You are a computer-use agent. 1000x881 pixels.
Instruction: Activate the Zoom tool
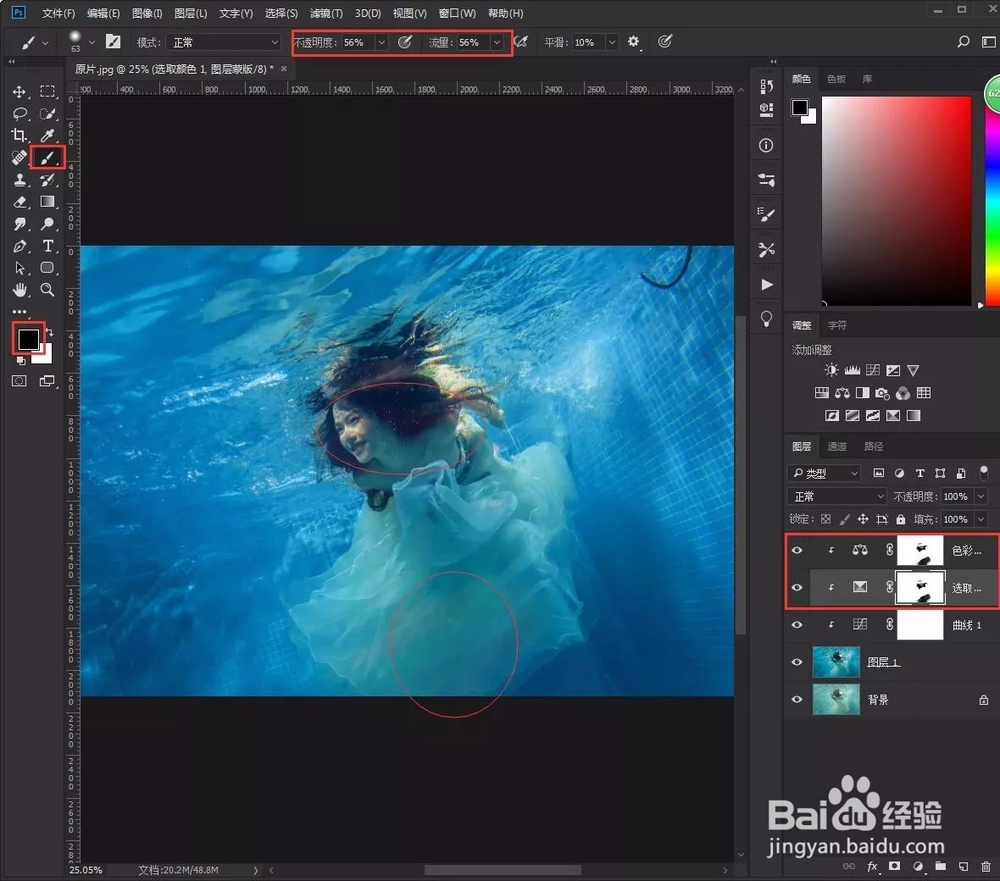[x=46, y=290]
